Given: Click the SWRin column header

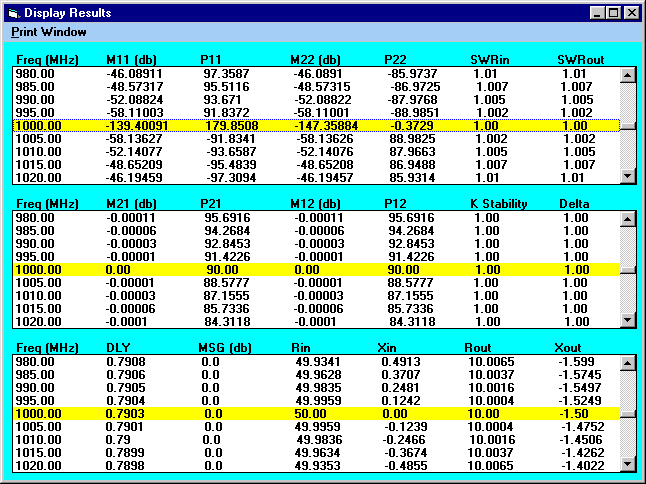Looking at the screenshot, I should click(490, 60).
